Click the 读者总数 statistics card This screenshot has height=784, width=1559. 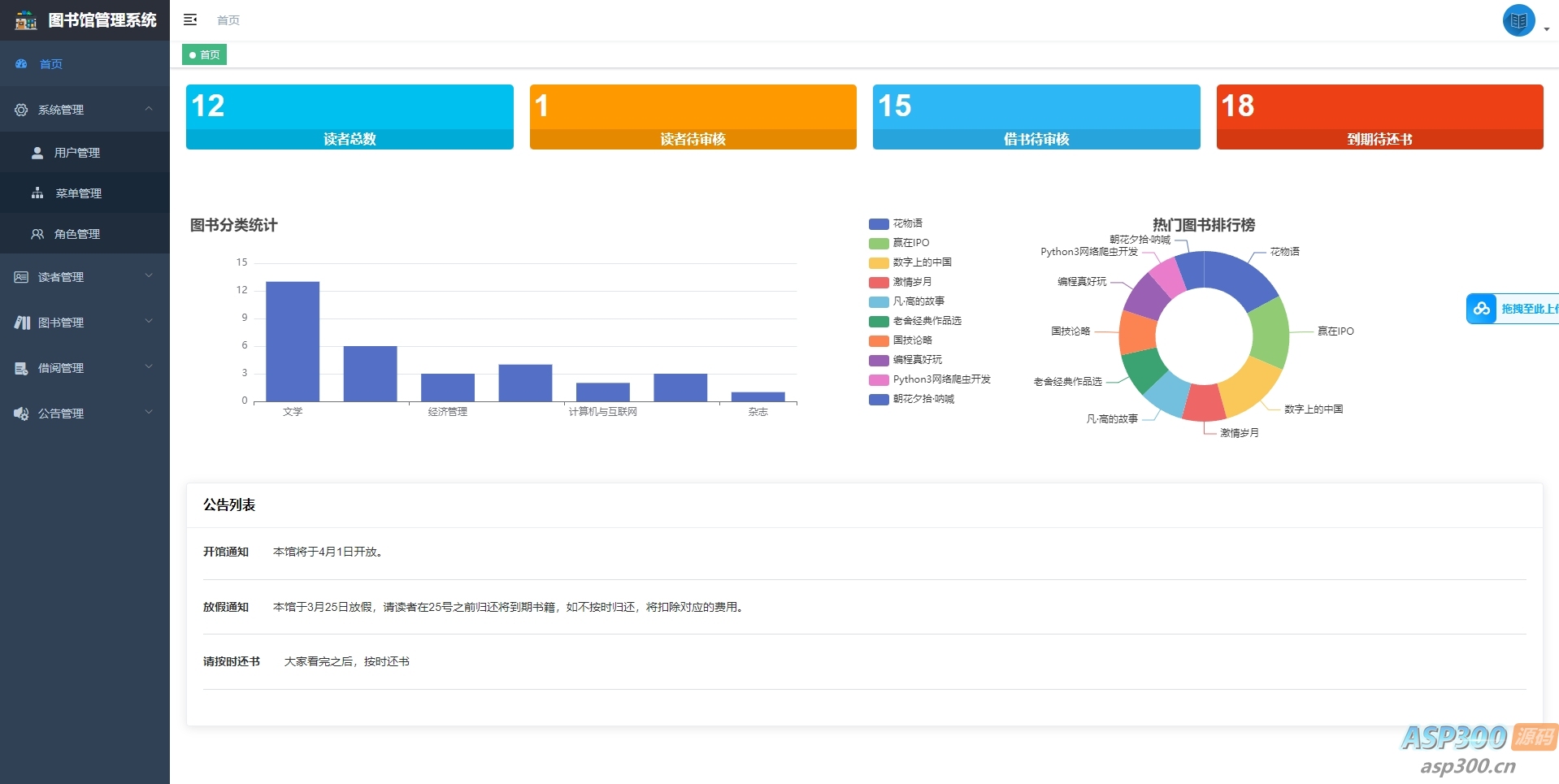350,117
